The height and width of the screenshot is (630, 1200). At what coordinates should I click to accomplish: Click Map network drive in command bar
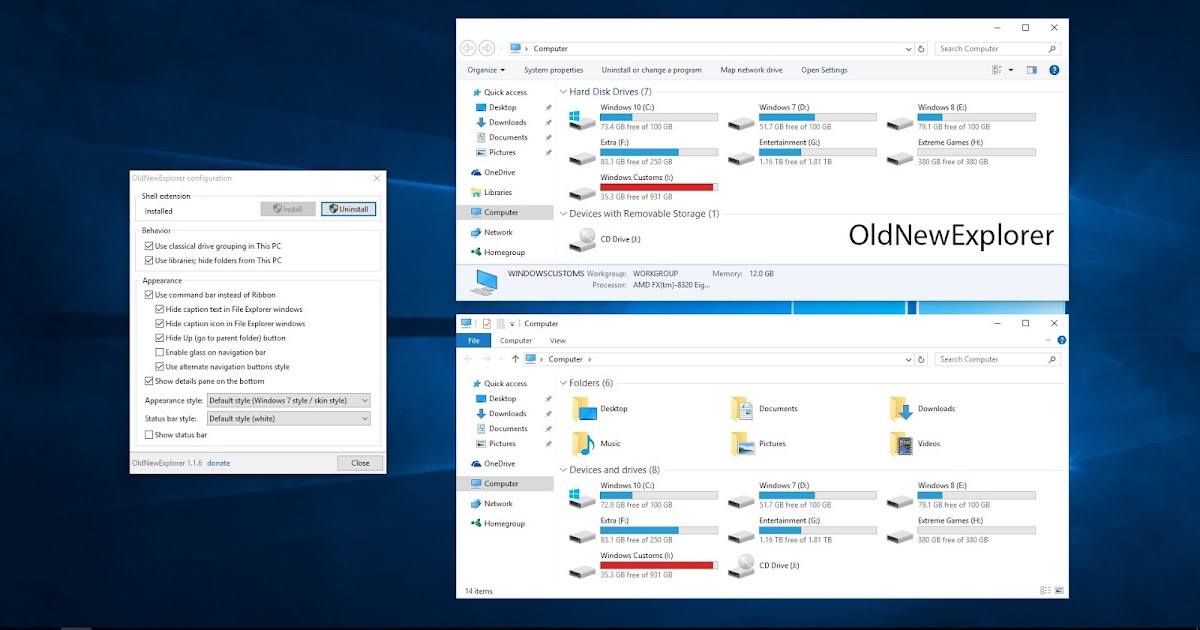751,70
